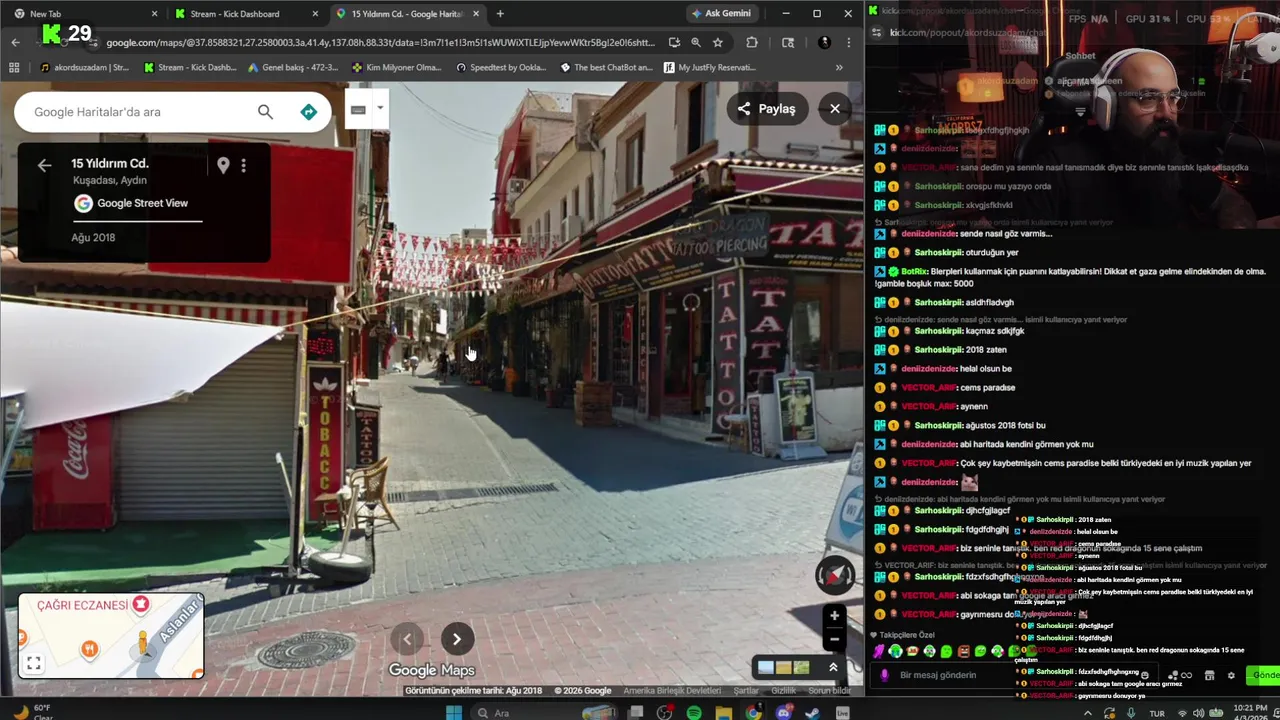Zoom in with the plus button
The width and height of the screenshot is (1280, 720).
click(834, 615)
